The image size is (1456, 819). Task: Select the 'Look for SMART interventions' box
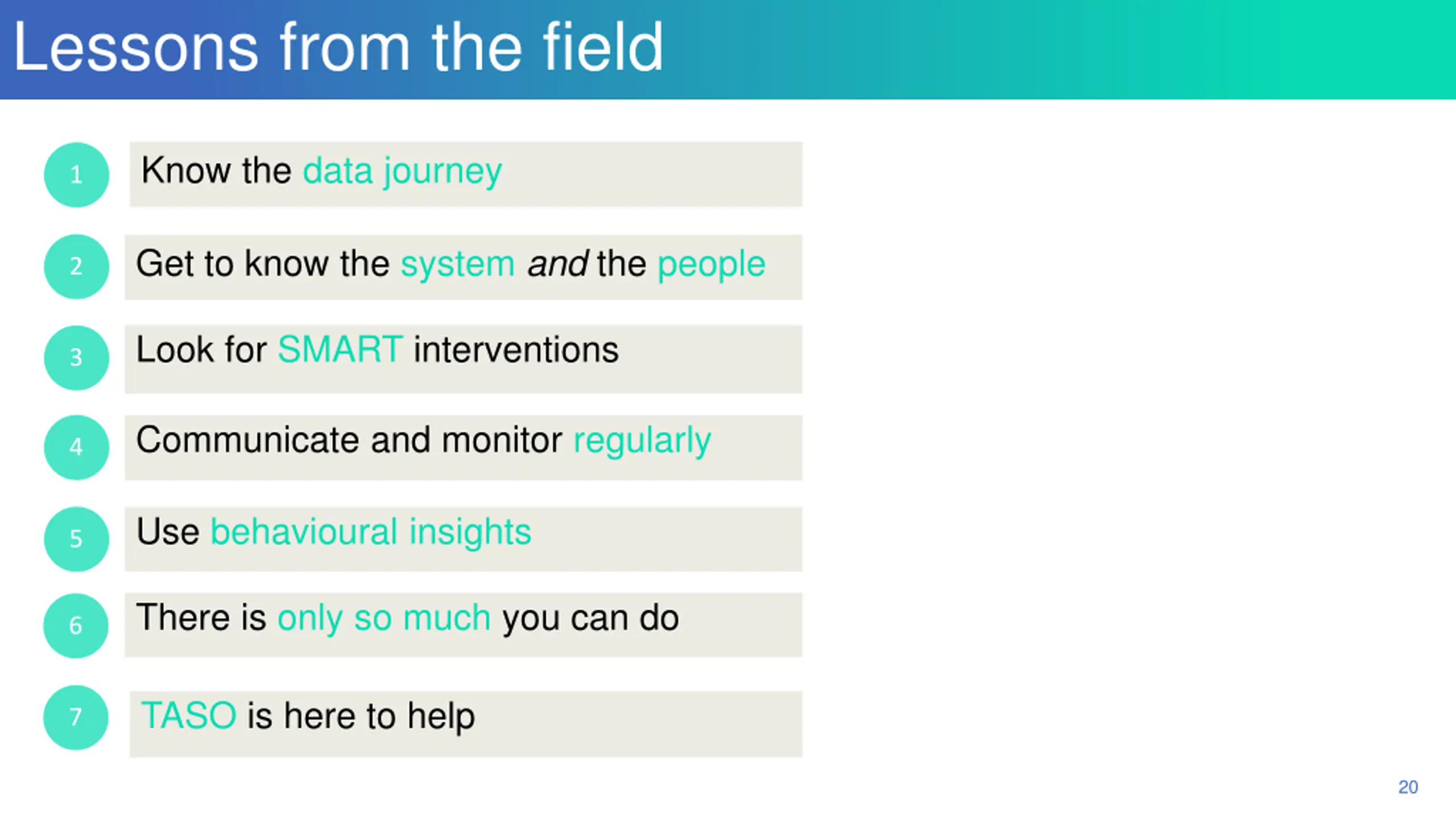pos(464,359)
